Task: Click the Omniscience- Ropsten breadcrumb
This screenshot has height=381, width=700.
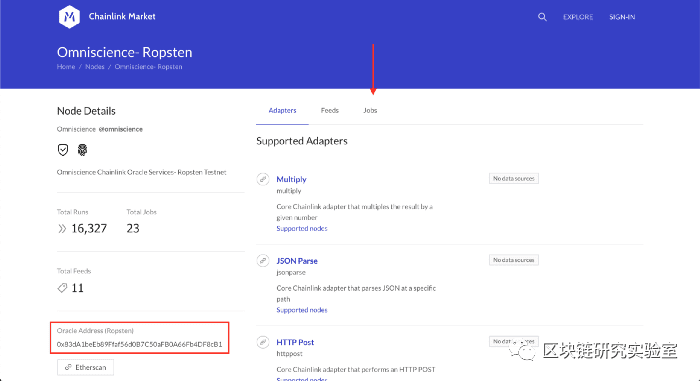Action: click(148, 67)
